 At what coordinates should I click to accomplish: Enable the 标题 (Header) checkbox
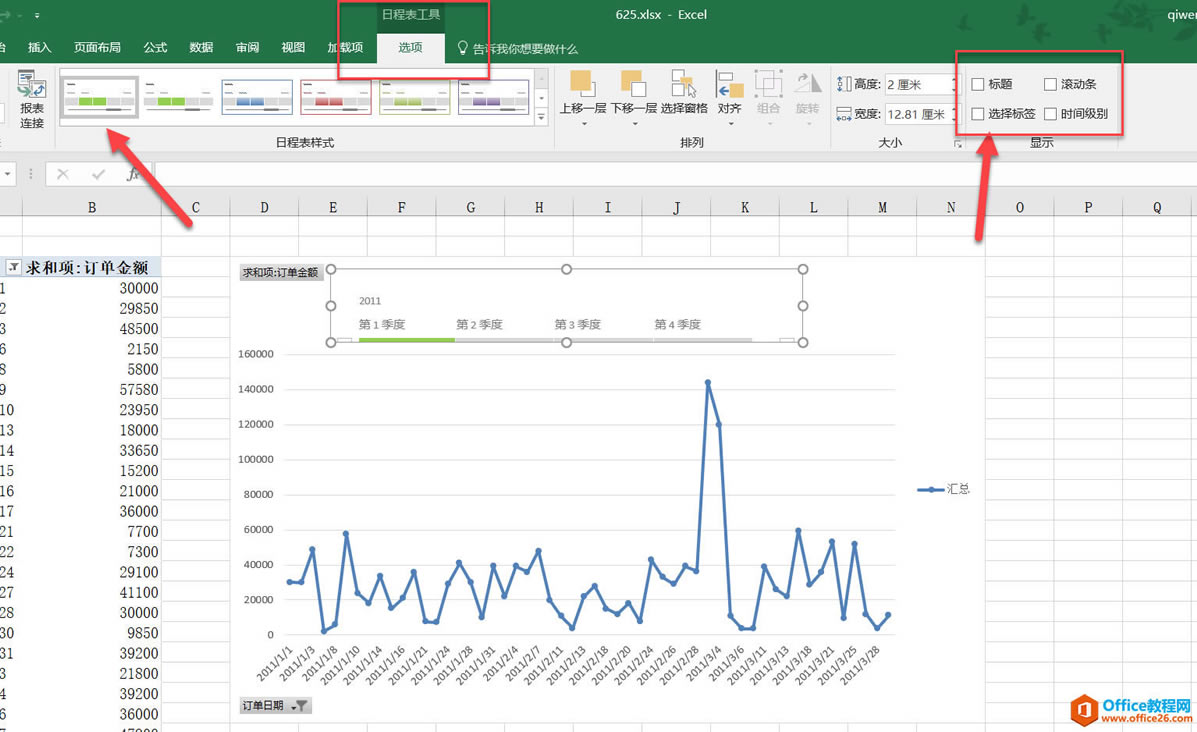click(x=976, y=84)
